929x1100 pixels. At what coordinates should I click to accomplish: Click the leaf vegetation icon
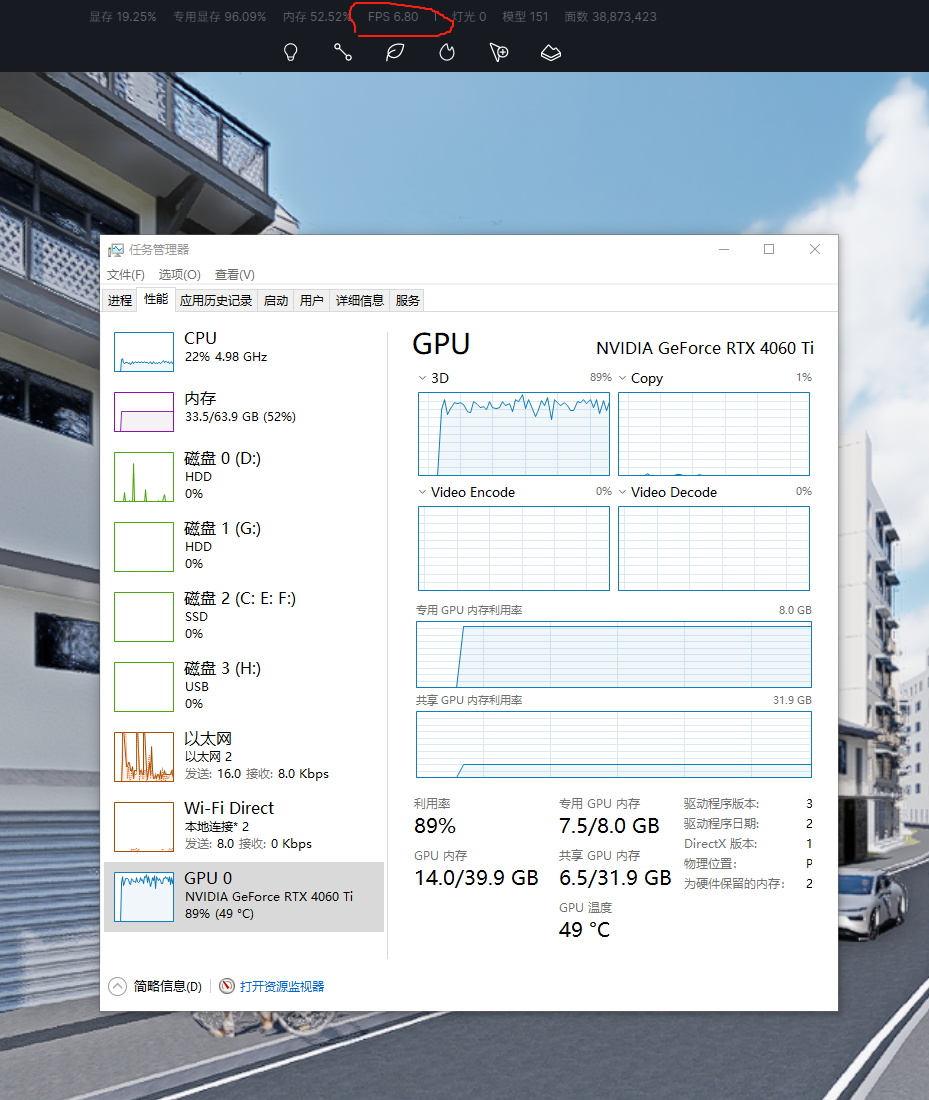[x=395, y=52]
